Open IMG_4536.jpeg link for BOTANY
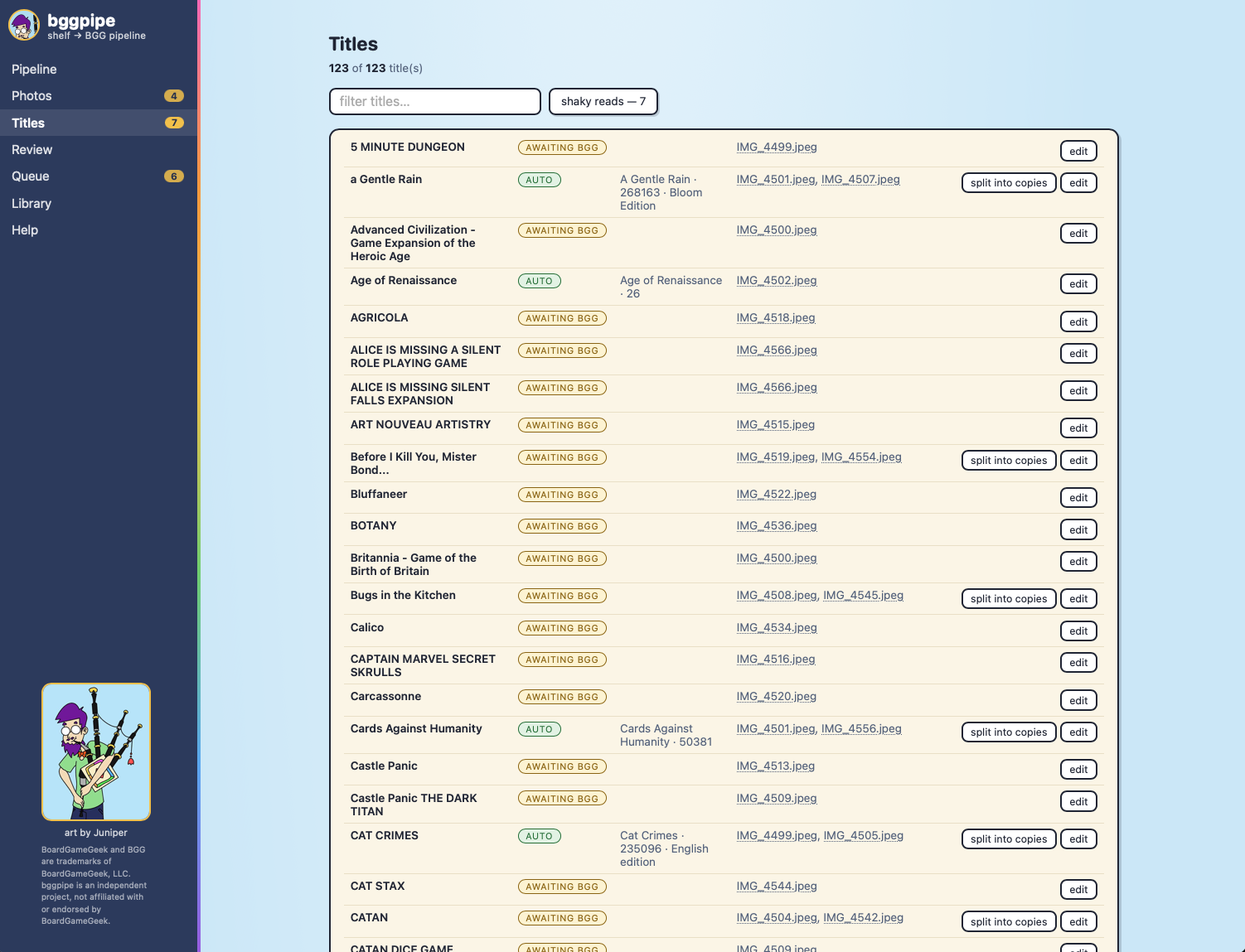 coord(777,525)
